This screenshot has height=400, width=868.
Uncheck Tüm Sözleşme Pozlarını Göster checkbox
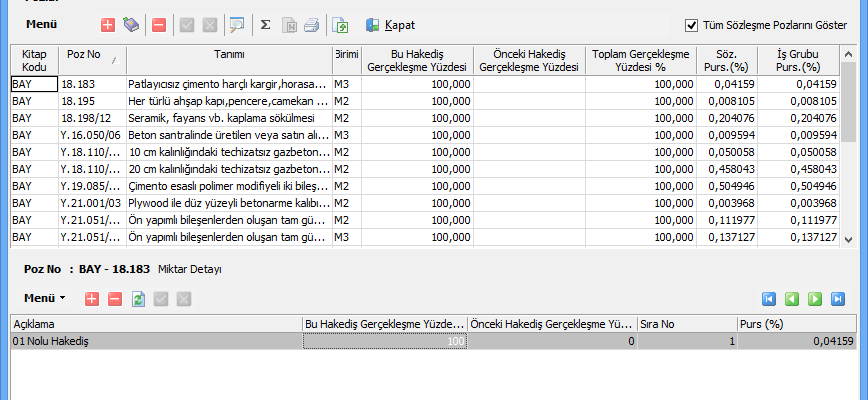click(x=691, y=25)
